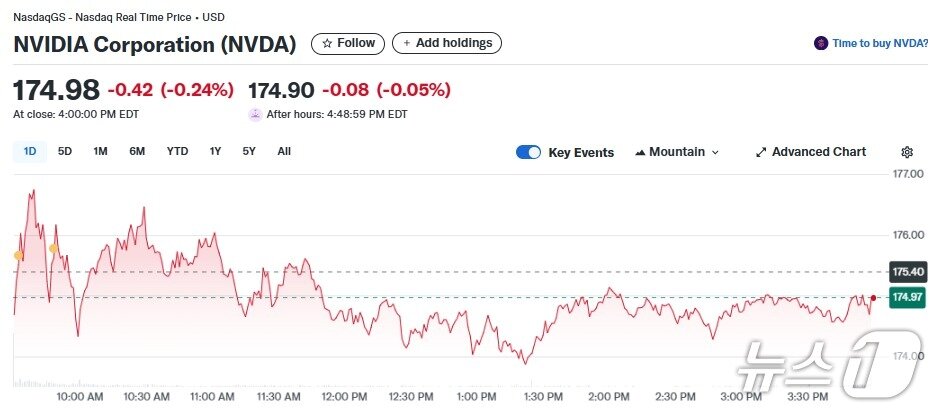Open the Advanced Chart view
Screen dimensions: 935x412
[x=819, y=152]
